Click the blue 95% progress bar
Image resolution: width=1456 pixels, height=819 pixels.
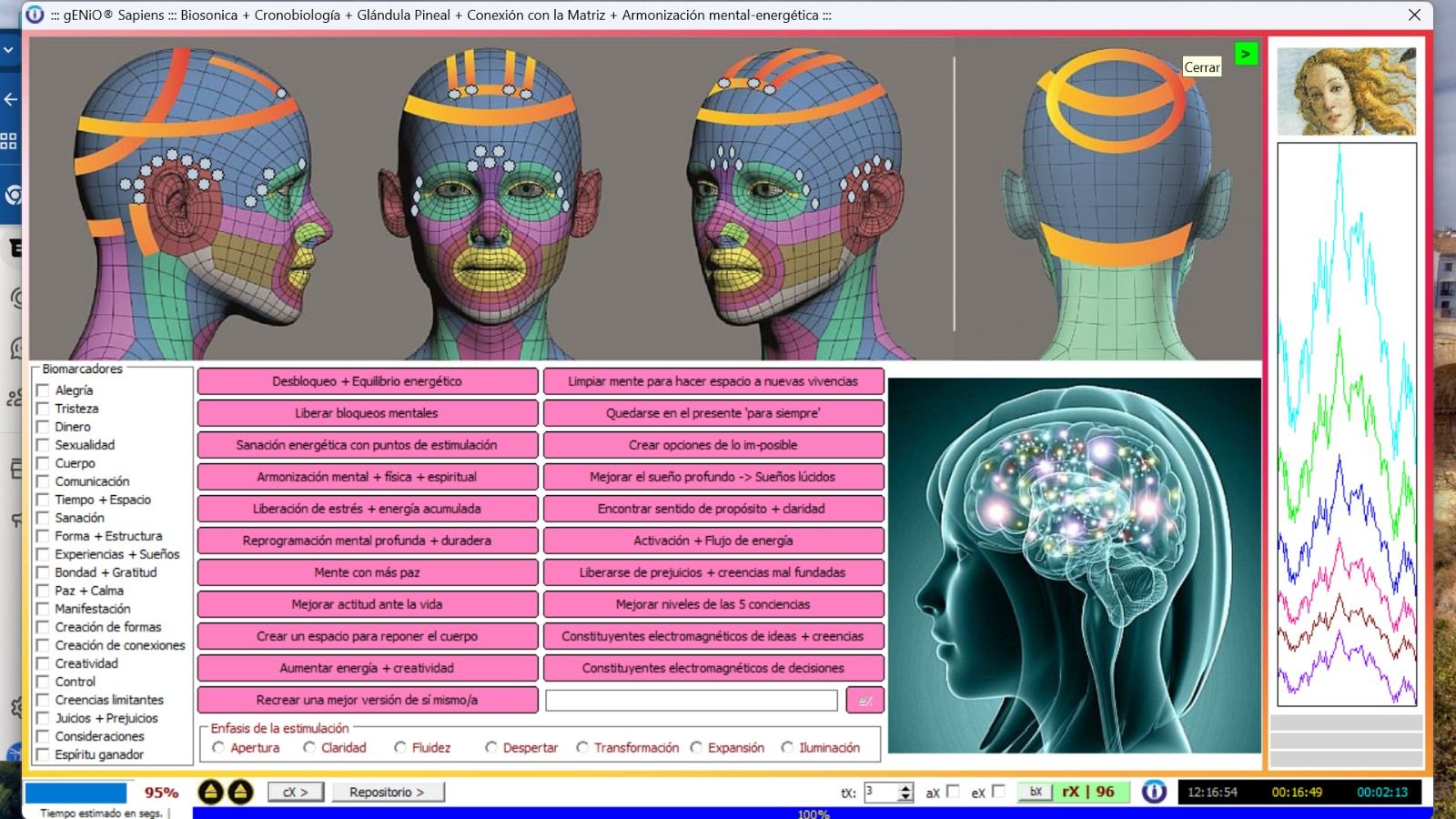[x=76, y=793]
